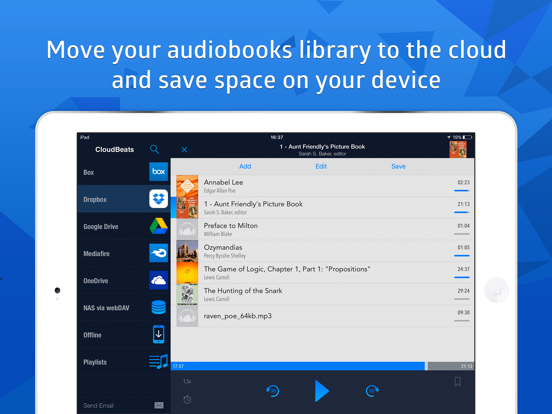Click the battery indicator in status bar

[x=468, y=137]
